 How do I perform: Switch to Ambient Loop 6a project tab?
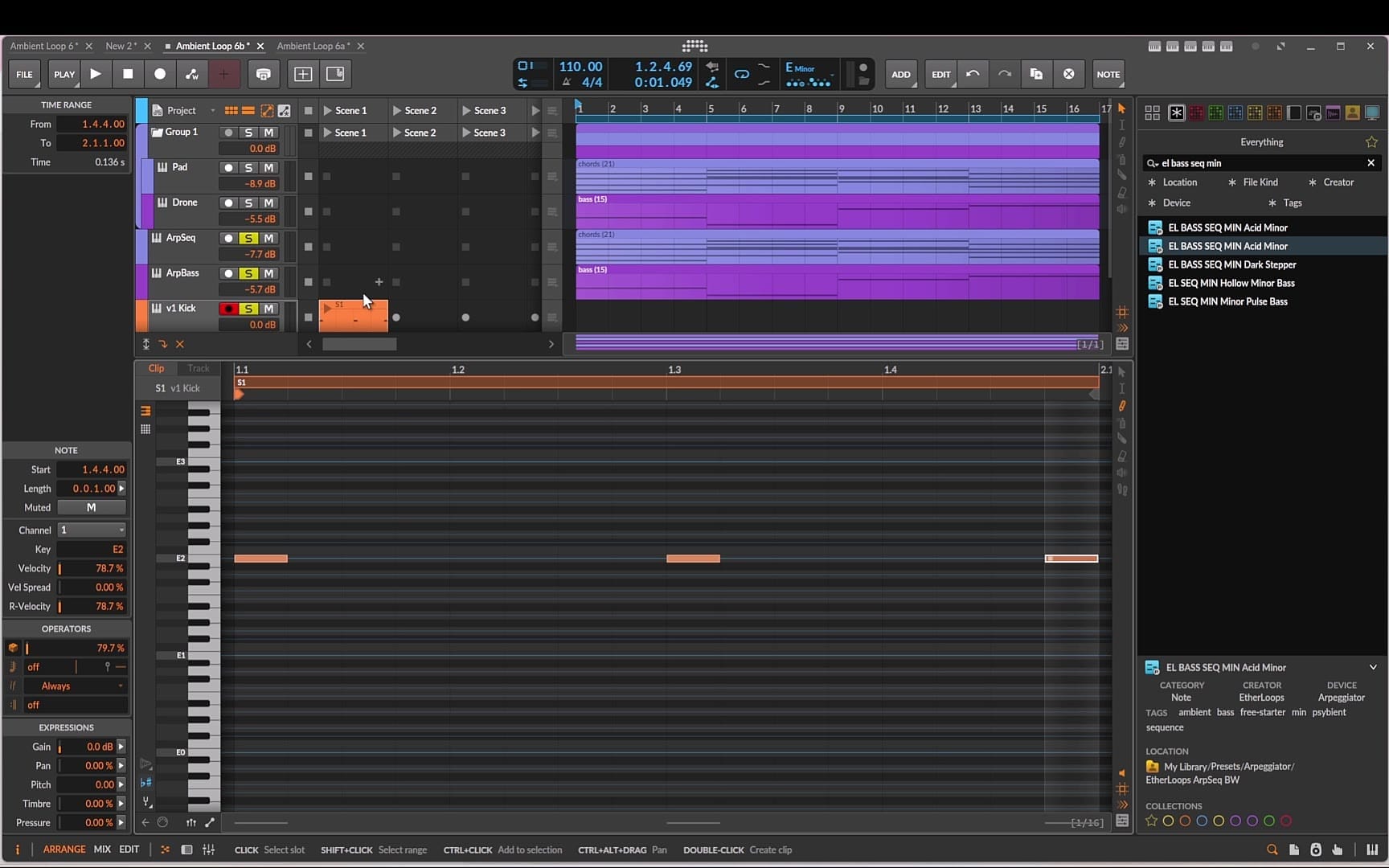coord(313,46)
